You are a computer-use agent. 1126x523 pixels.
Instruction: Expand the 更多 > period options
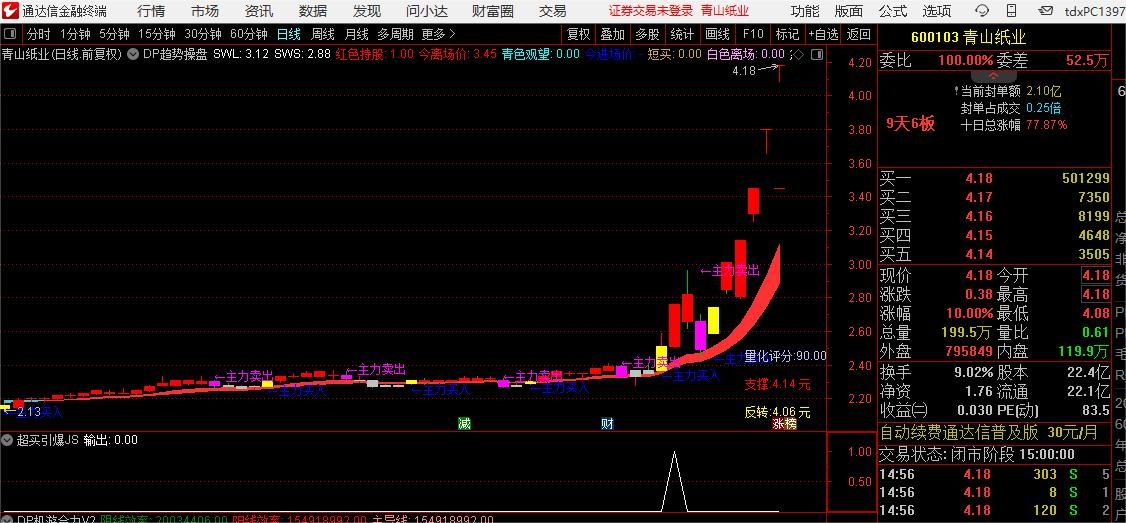tap(439, 34)
